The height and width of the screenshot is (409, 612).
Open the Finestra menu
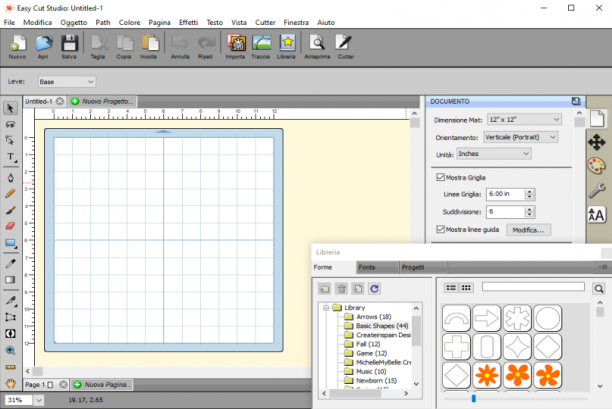point(296,22)
